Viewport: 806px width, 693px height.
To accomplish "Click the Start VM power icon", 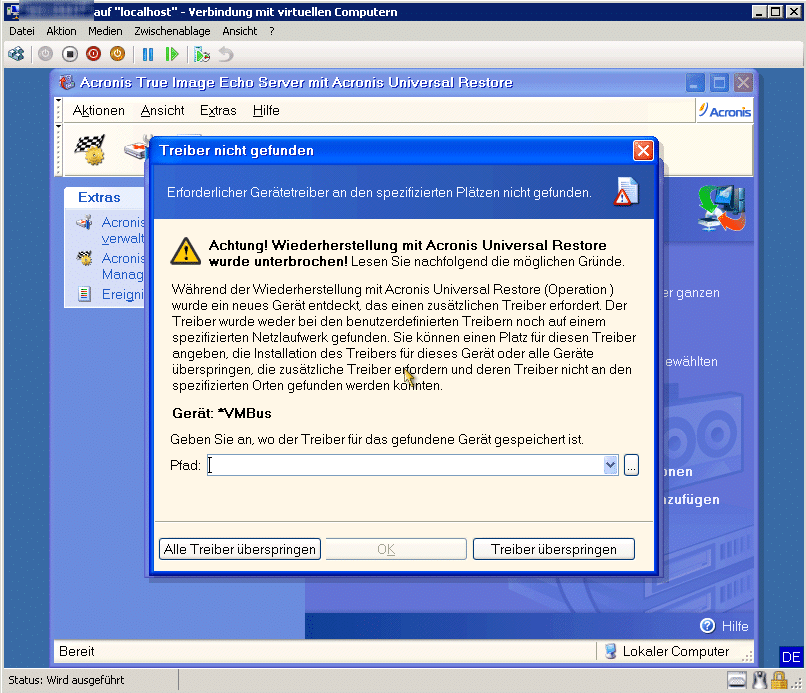I will 45,54.
